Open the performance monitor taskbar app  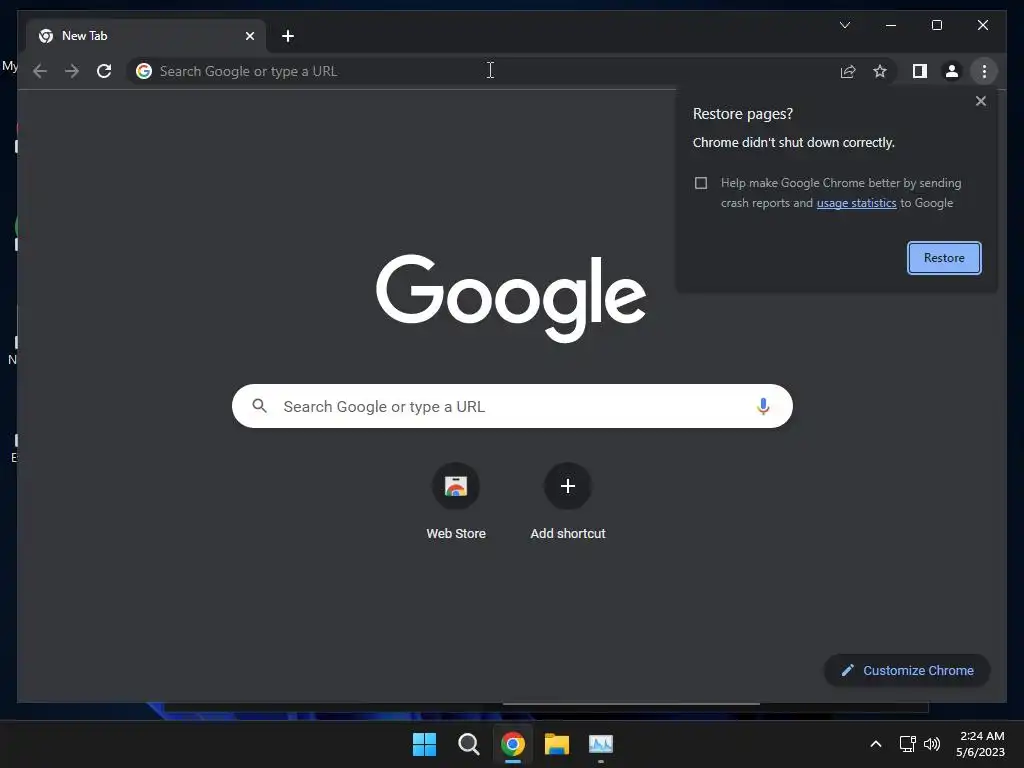click(x=601, y=744)
